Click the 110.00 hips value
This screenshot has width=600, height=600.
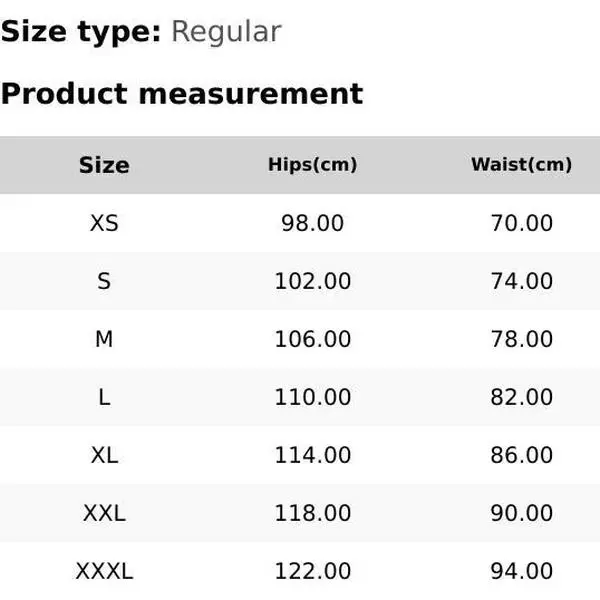pos(312,397)
